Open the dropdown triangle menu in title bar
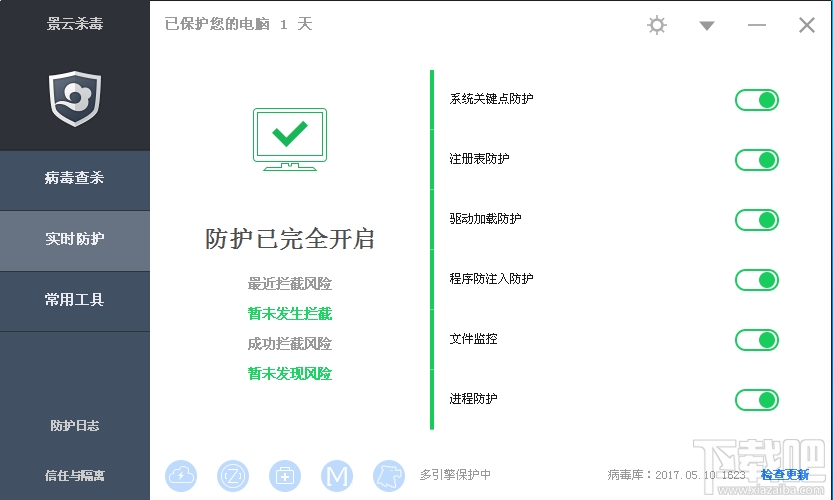 tap(707, 26)
